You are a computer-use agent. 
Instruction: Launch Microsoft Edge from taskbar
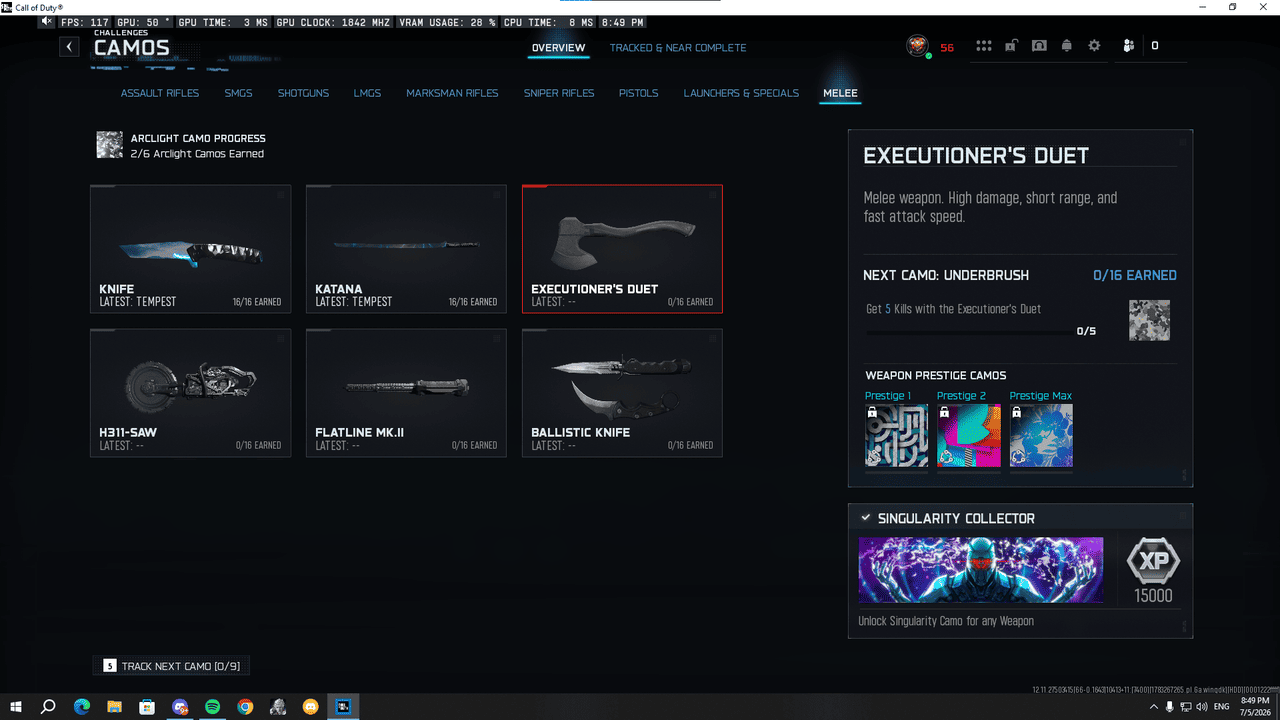coord(82,707)
